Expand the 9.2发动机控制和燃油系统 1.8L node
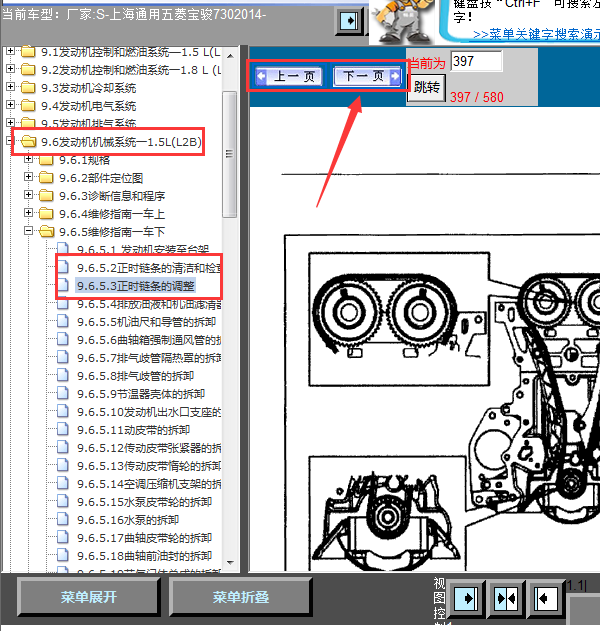 [10, 69]
